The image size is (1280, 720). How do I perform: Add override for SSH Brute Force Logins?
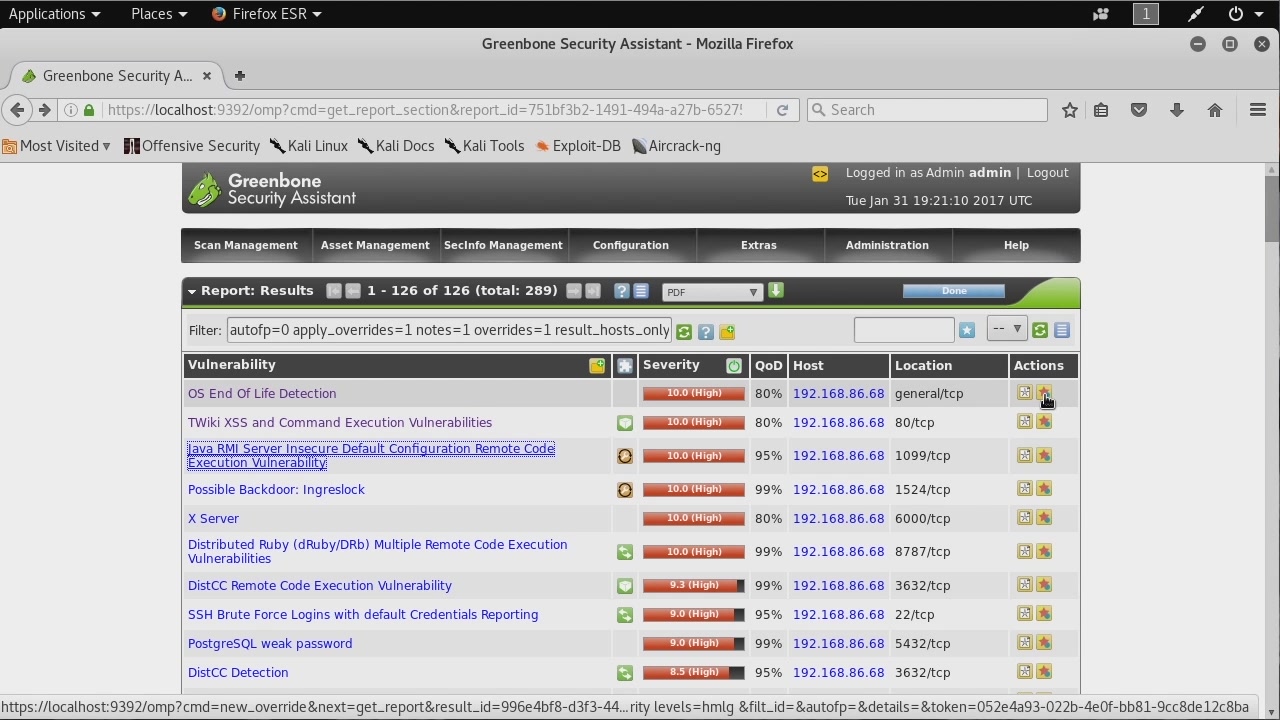click(1044, 614)
